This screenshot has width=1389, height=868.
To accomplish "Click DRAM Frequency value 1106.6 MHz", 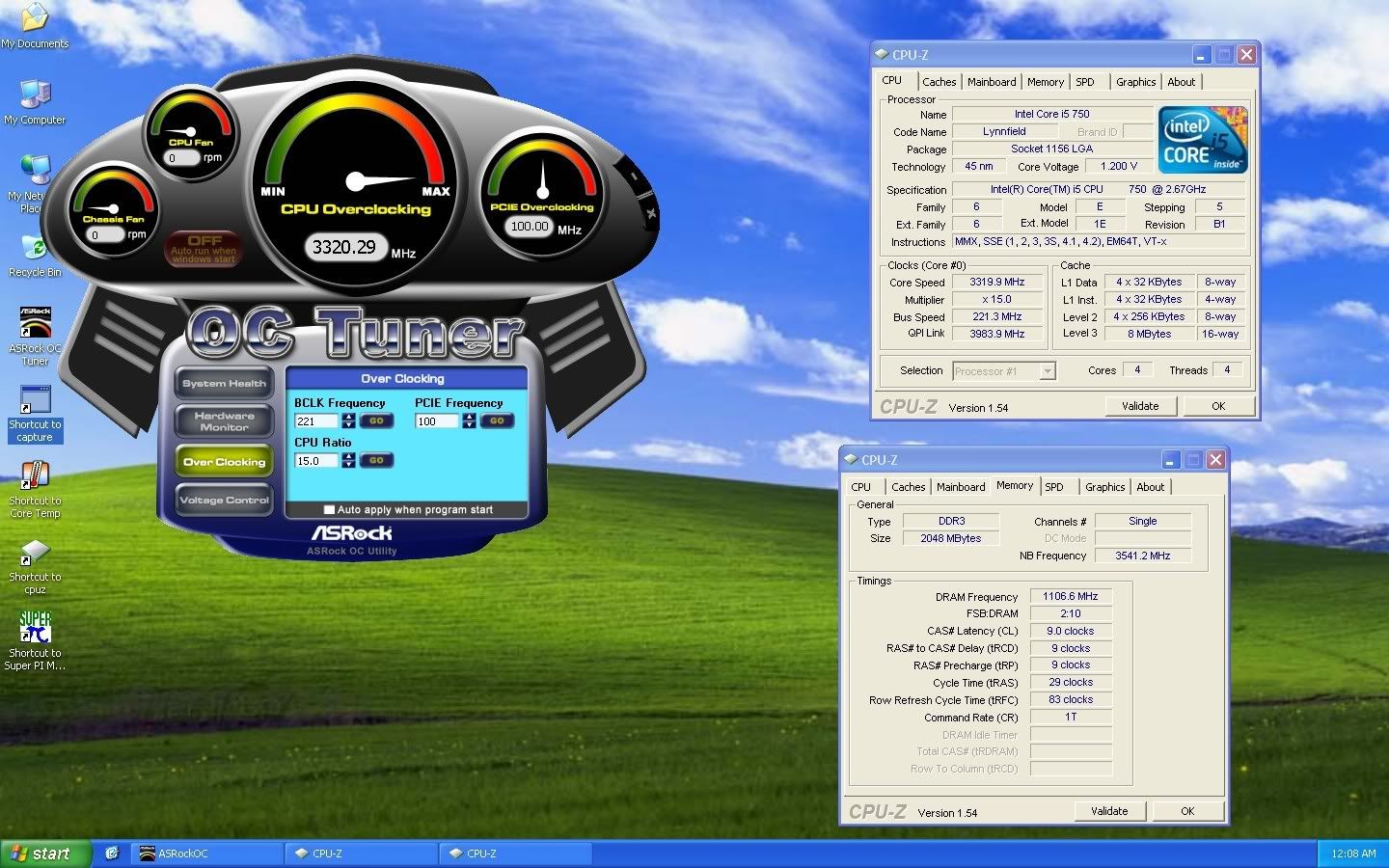I will pos(1070,596).
